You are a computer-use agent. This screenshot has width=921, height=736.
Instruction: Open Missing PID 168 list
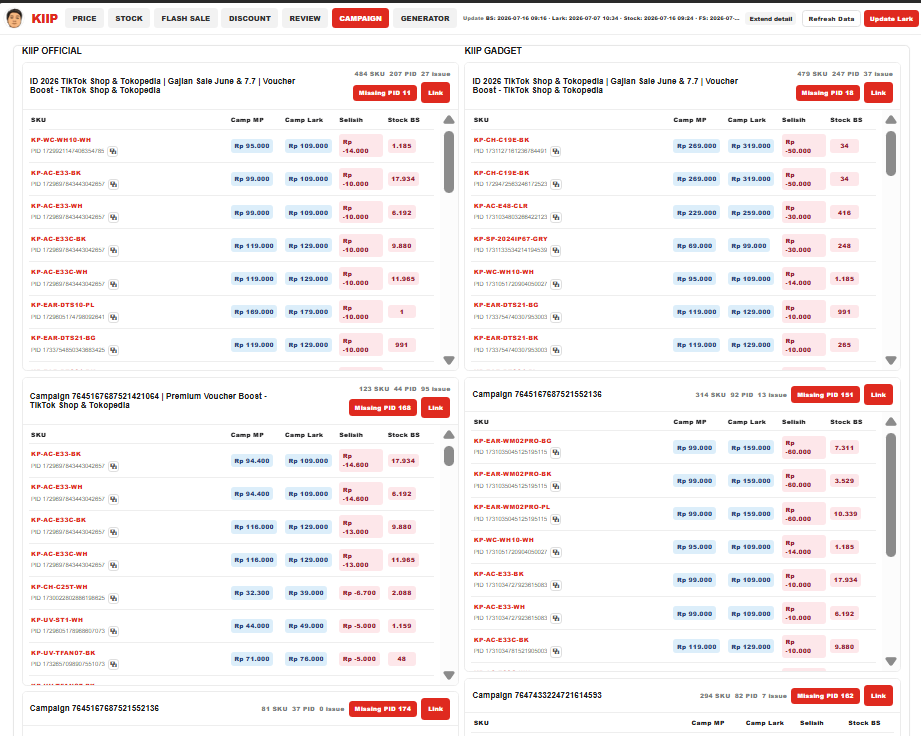383,408
